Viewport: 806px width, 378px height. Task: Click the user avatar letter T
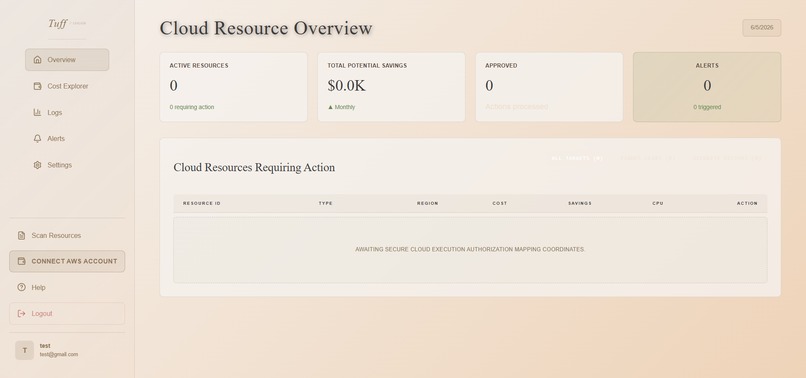click(x=24, y=350)
